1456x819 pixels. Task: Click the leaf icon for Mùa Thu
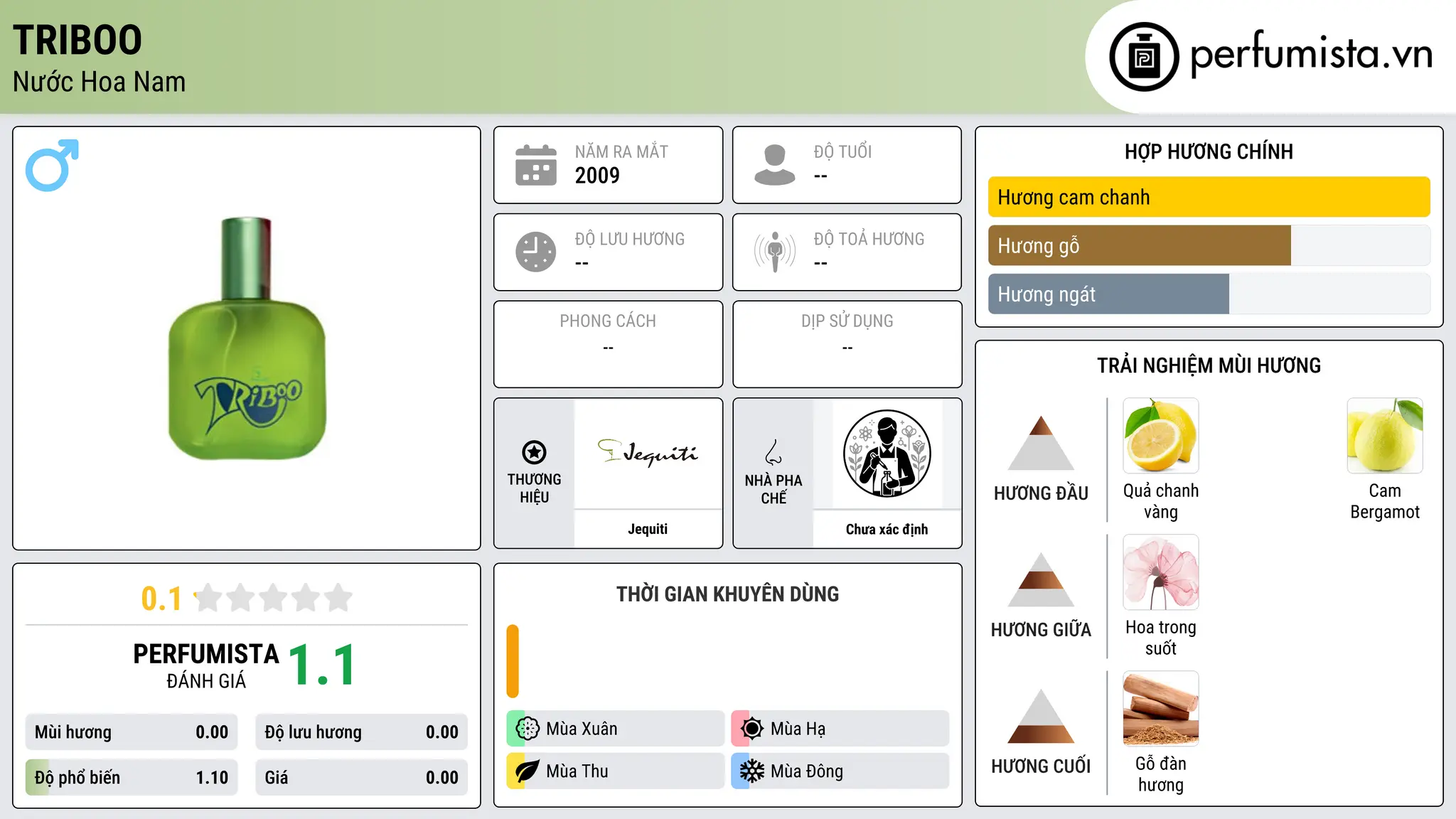tap(528, 771)
